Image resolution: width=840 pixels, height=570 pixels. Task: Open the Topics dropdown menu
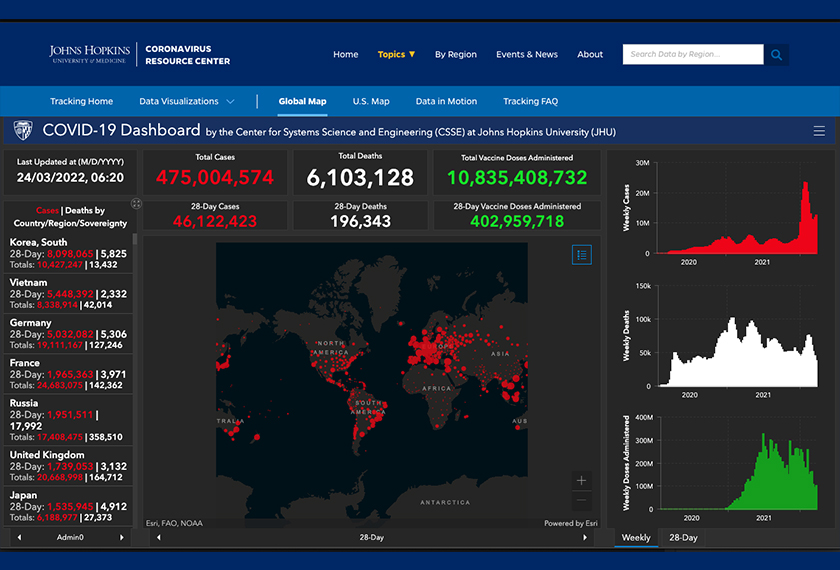click(x=396, y=54)
